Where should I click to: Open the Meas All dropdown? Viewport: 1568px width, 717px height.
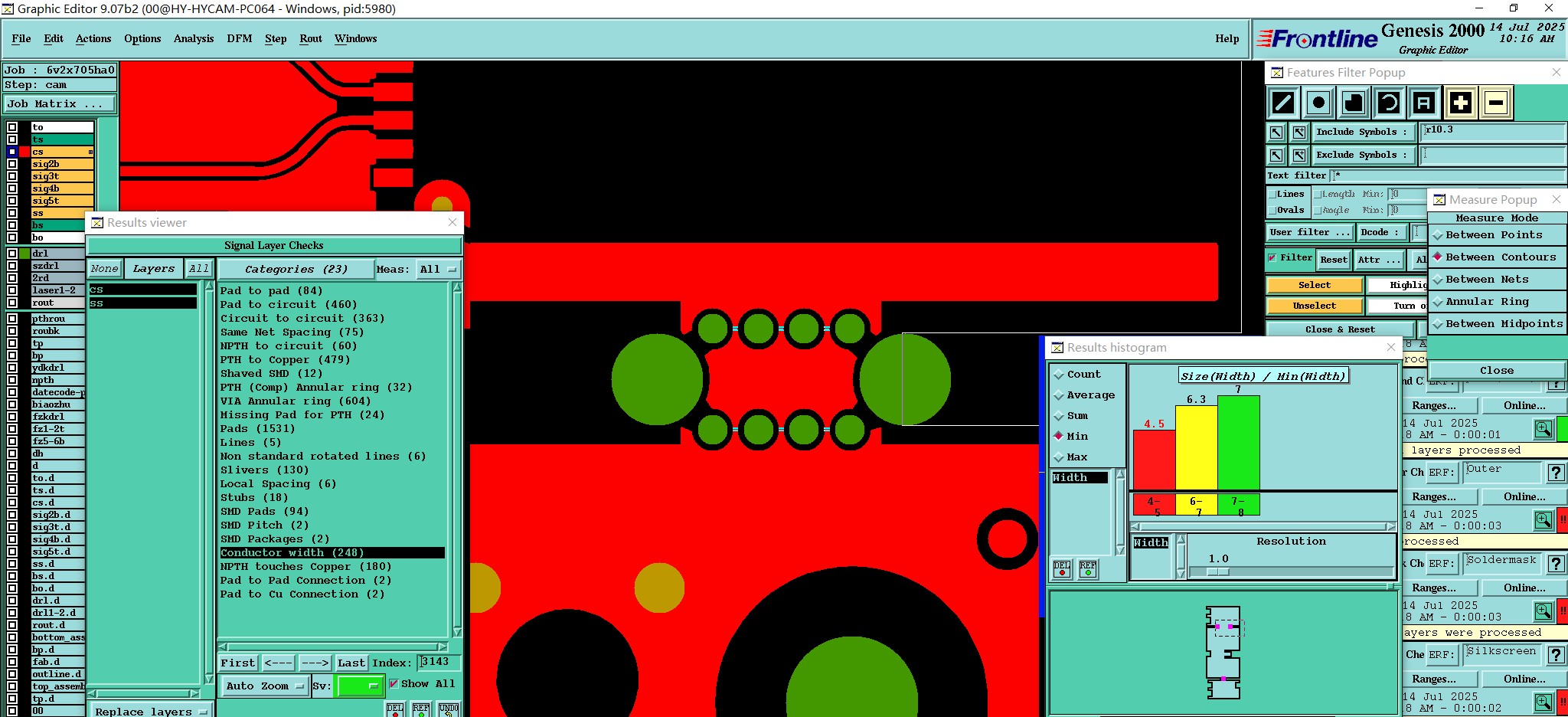coord(438,270)
